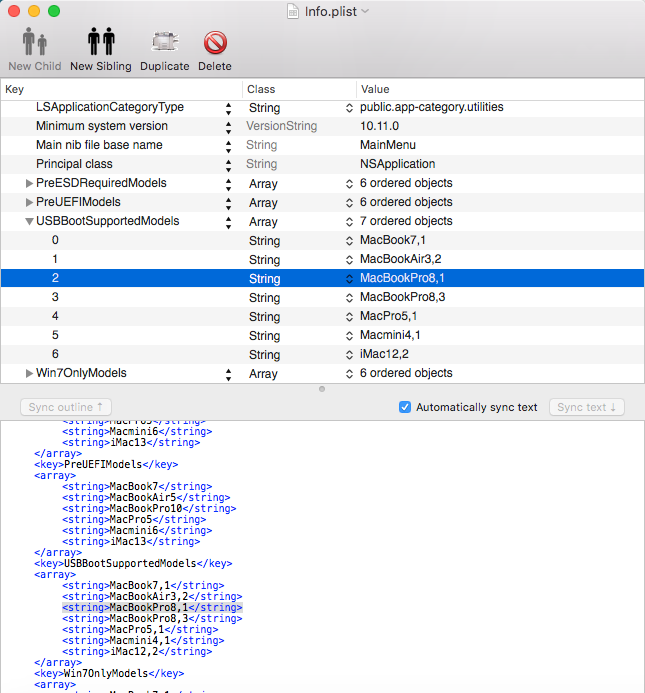
Task: Click key stepper for LSApplicationCategoryType
Action: pyautogui.click(x=228, y=109)
